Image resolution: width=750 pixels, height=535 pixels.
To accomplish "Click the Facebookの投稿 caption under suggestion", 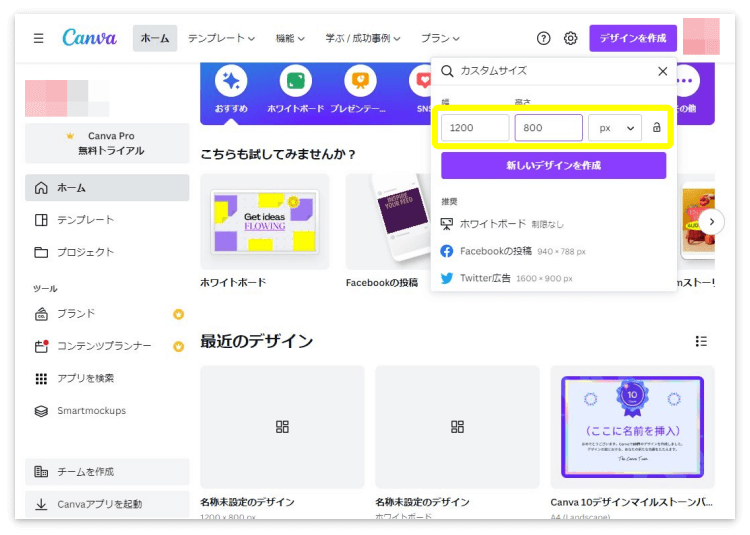I will point(382,283).
